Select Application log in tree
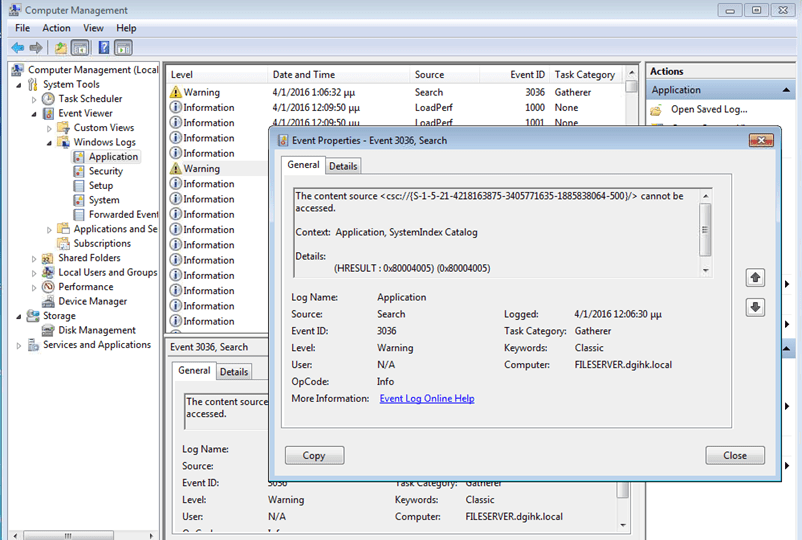Screen dimensions: 802x540 coord(113,156)
